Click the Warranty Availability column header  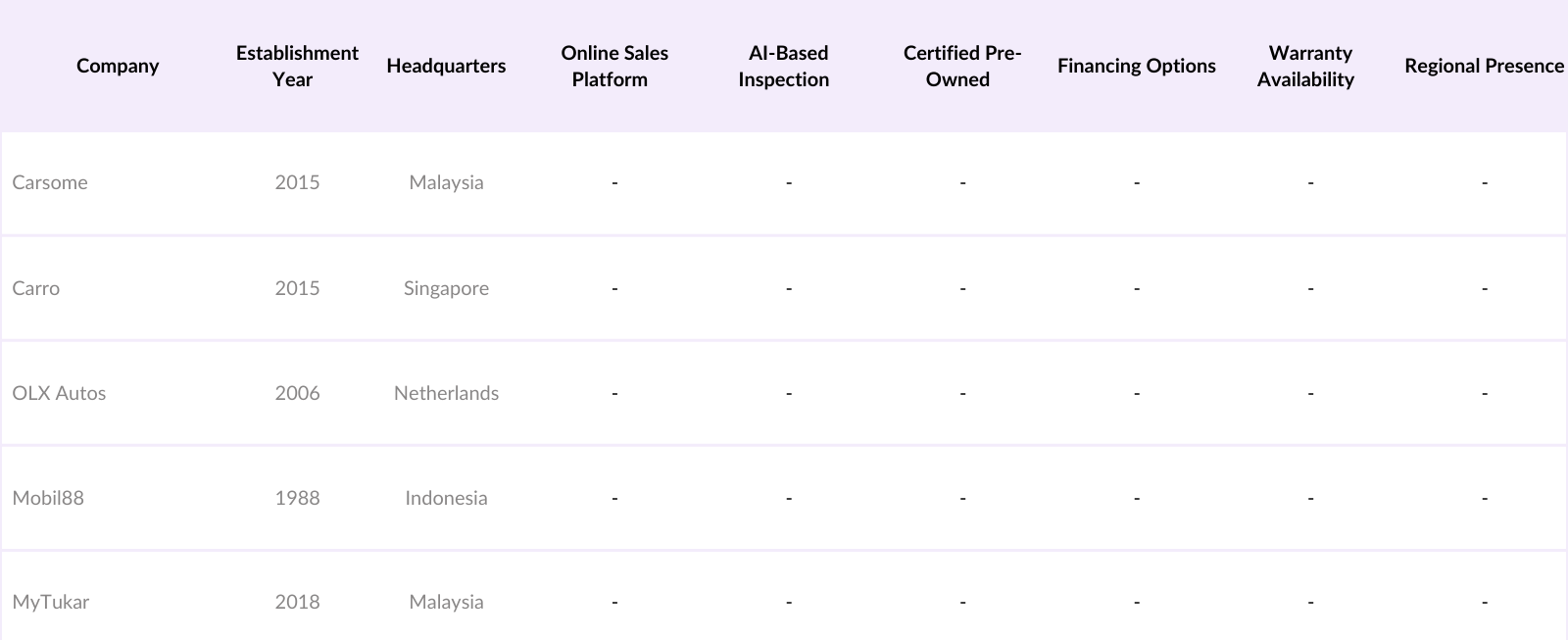tap(1308, 66)
